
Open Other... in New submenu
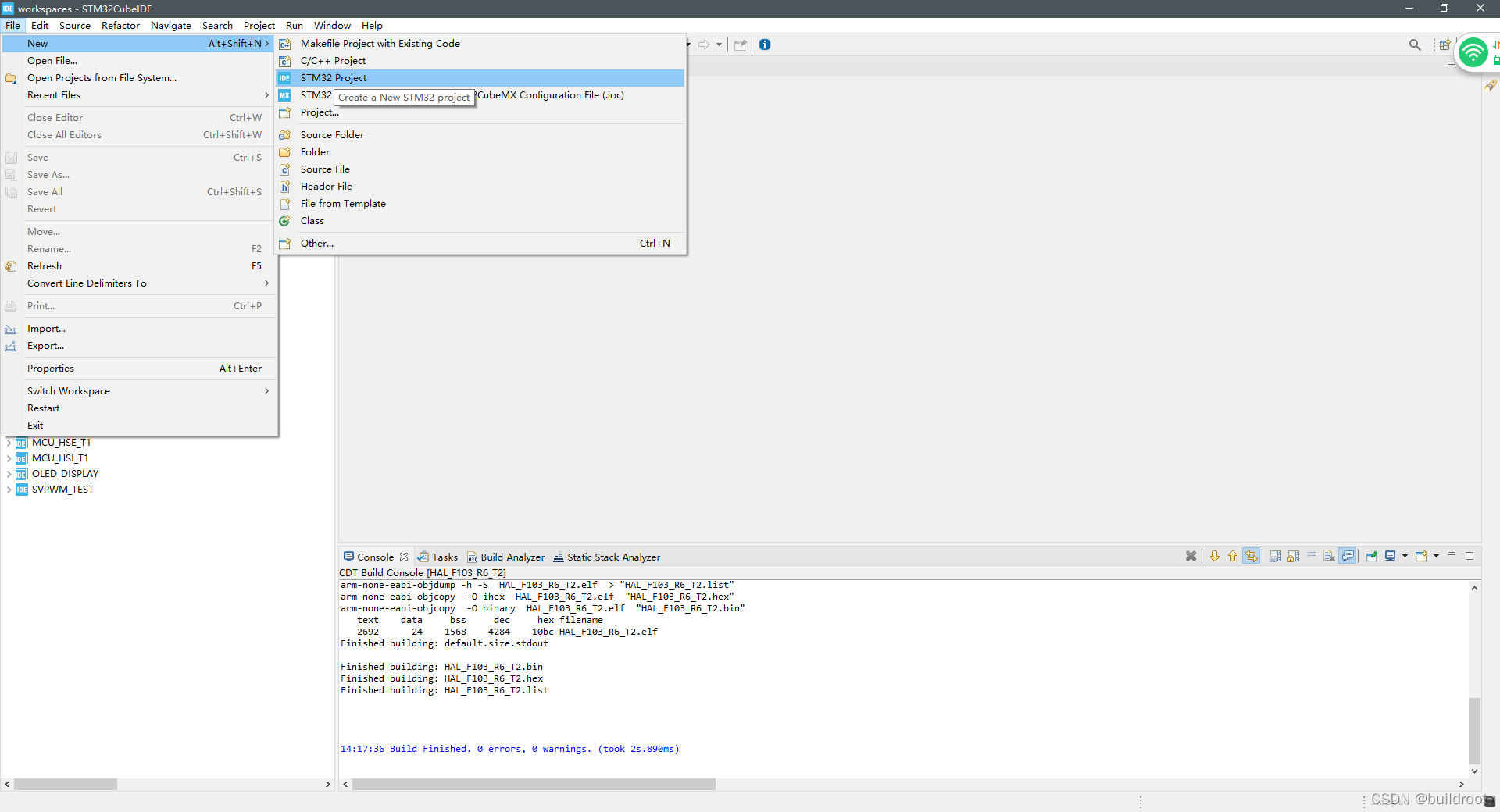[x=480, y=244]
